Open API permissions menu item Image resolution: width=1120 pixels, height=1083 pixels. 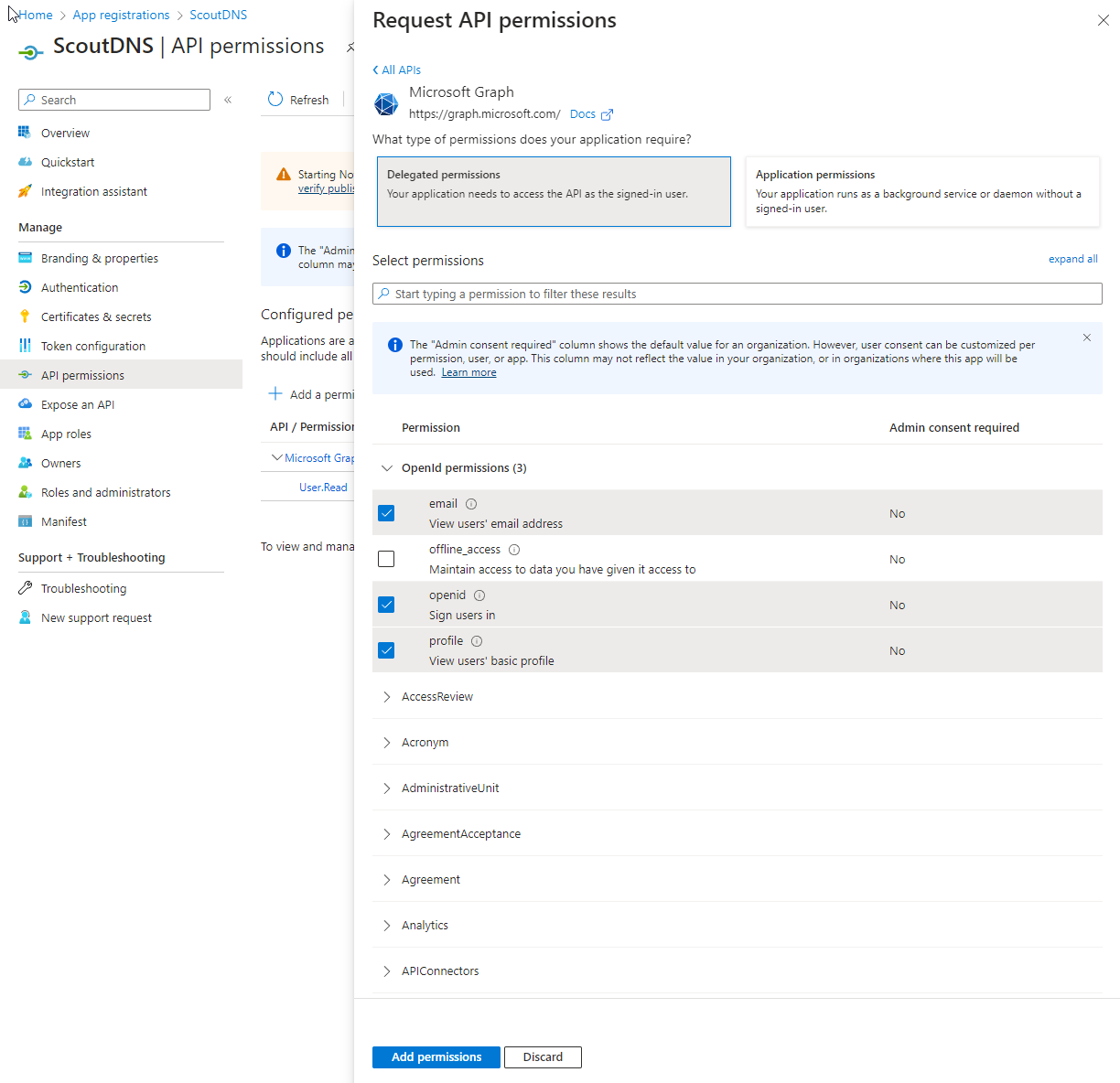coord(121,375)
